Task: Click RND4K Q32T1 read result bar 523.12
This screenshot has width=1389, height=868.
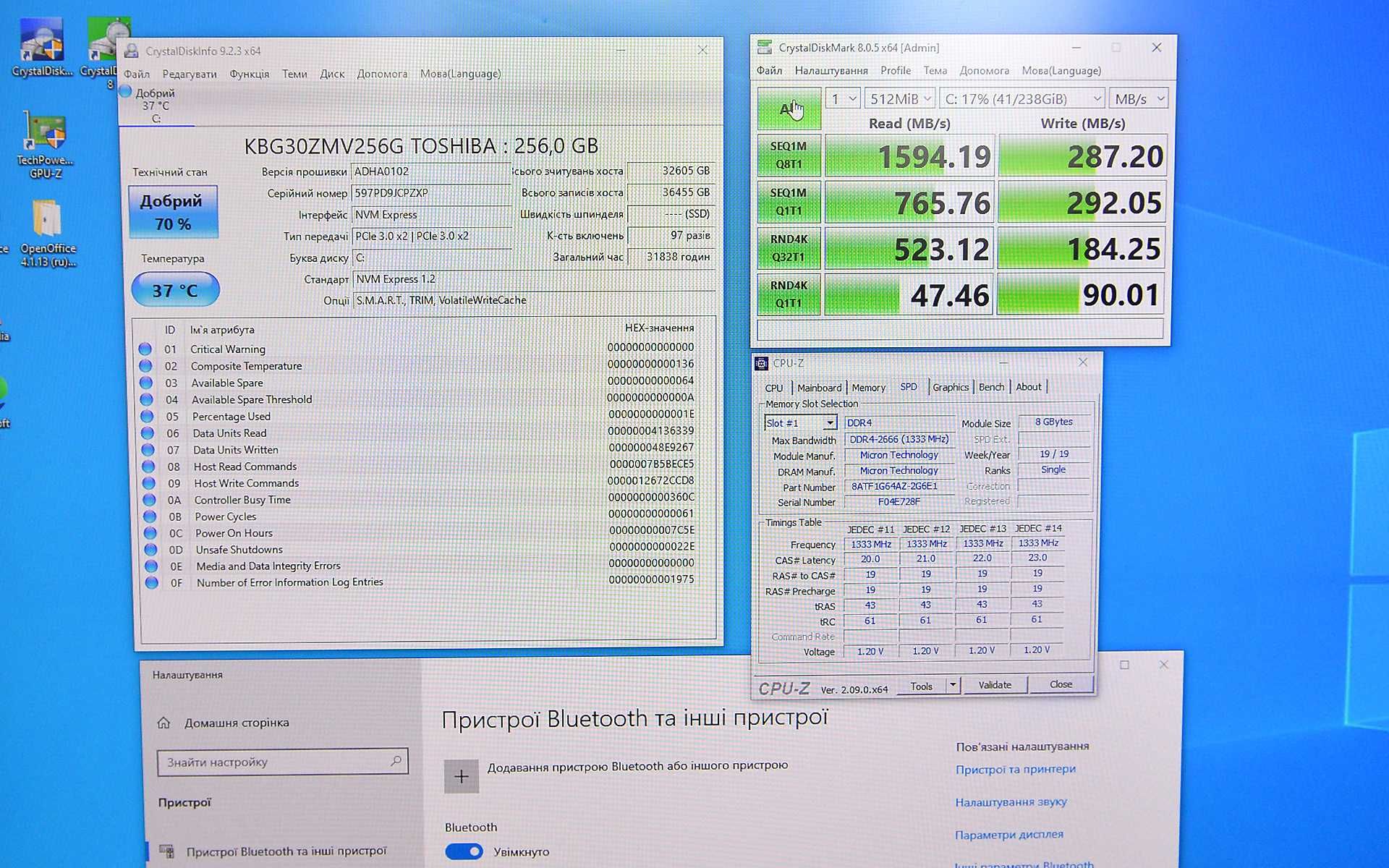Action: [x=909, y=248]
